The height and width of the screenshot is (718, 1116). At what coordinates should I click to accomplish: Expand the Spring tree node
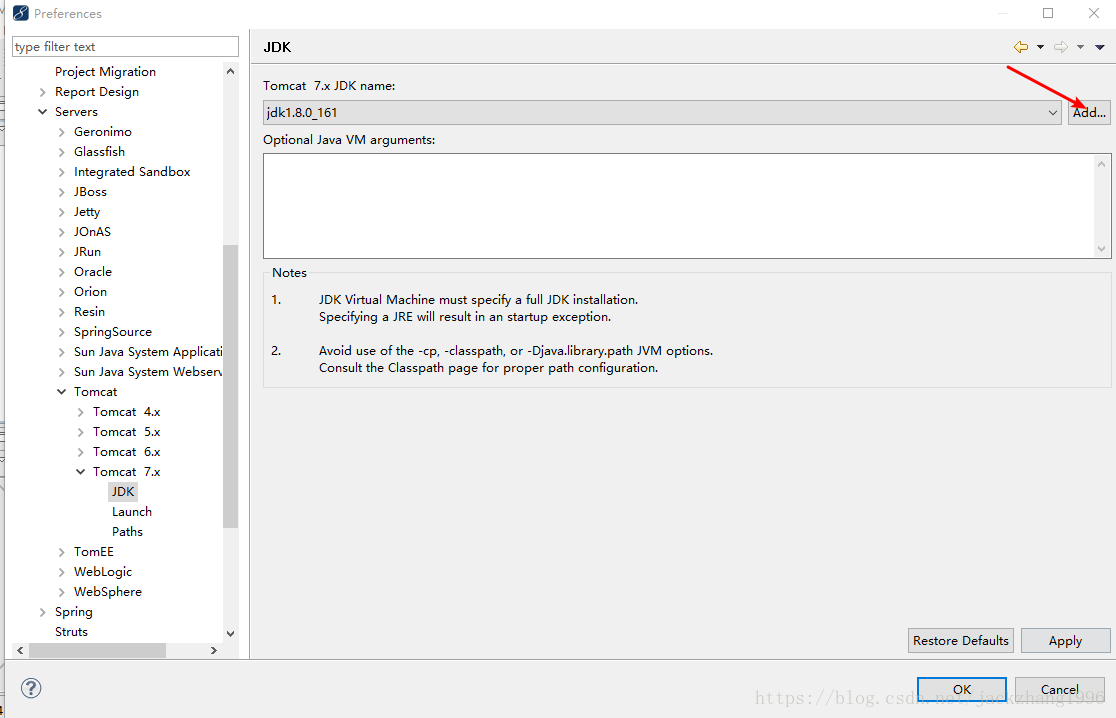pos(43,612)
